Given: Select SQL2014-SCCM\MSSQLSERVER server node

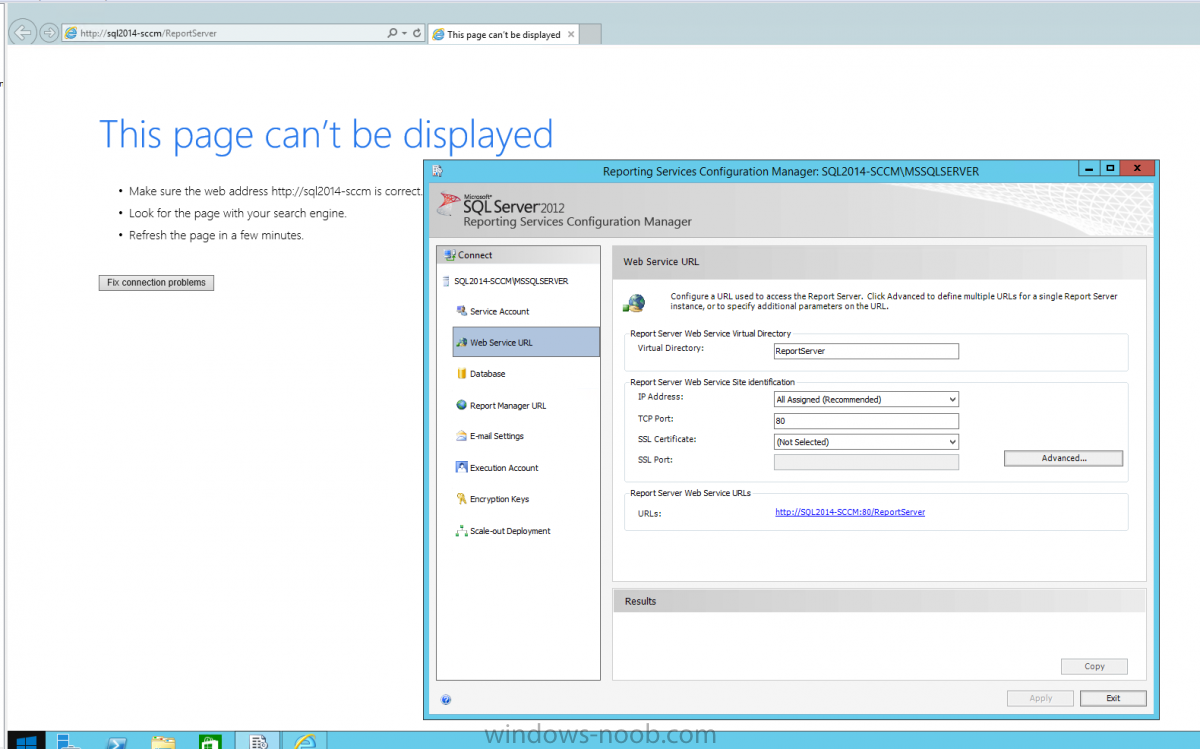Looking at the screenshot, I should click(x=510, y=281).
